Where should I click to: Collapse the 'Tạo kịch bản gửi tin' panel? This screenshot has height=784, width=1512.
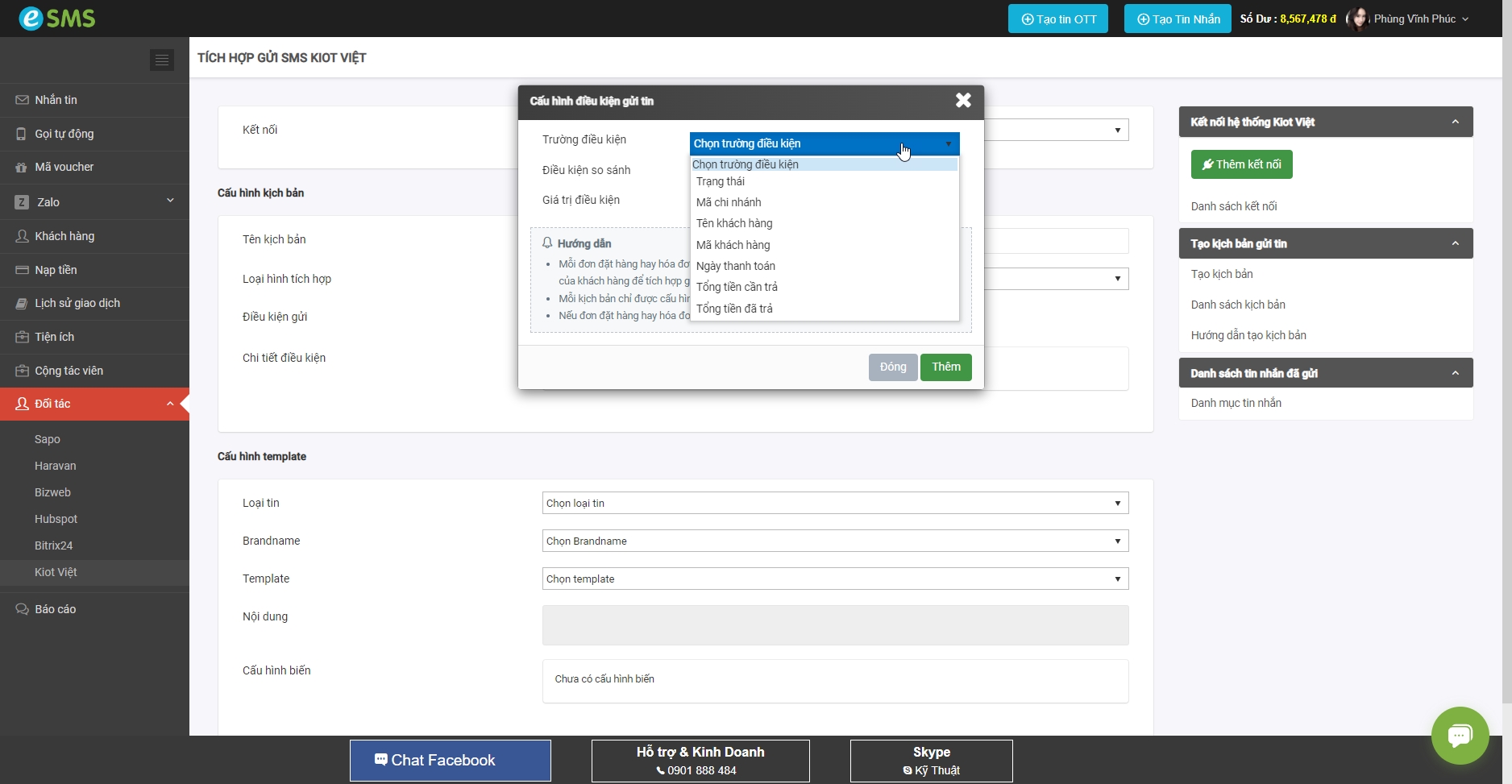[x=1455, y=243]
